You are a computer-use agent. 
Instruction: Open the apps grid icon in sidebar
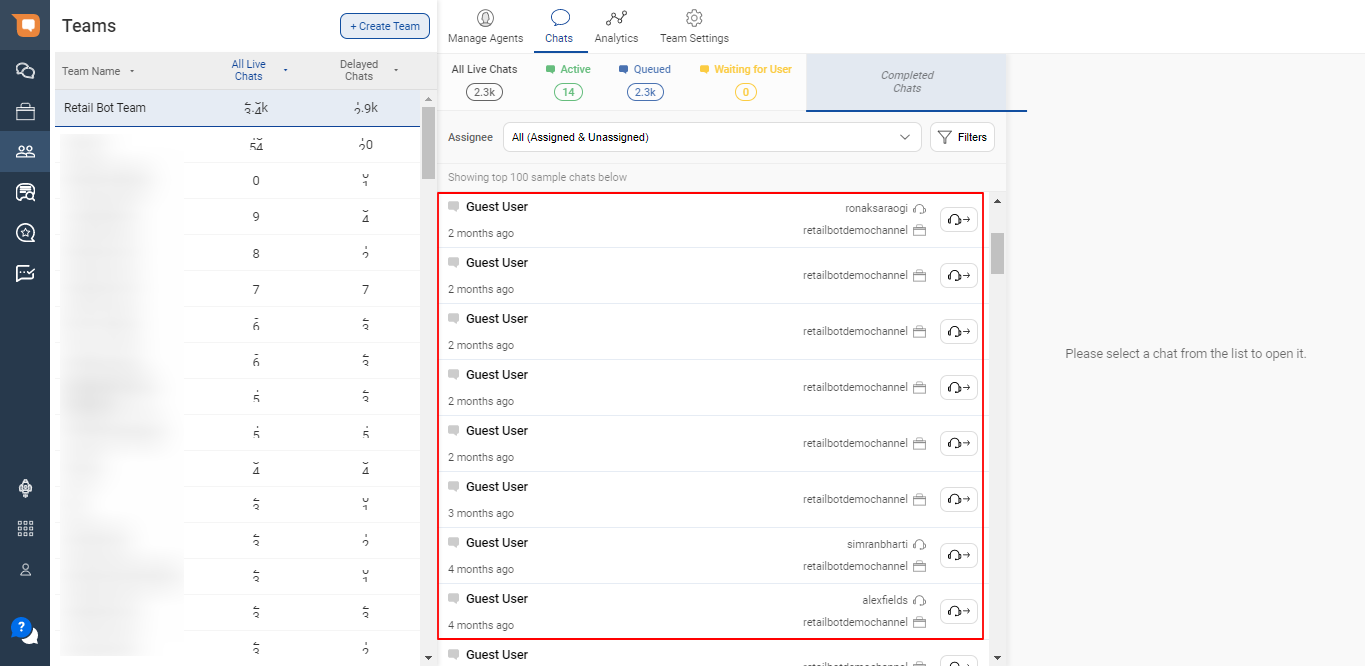pos(26,529)
